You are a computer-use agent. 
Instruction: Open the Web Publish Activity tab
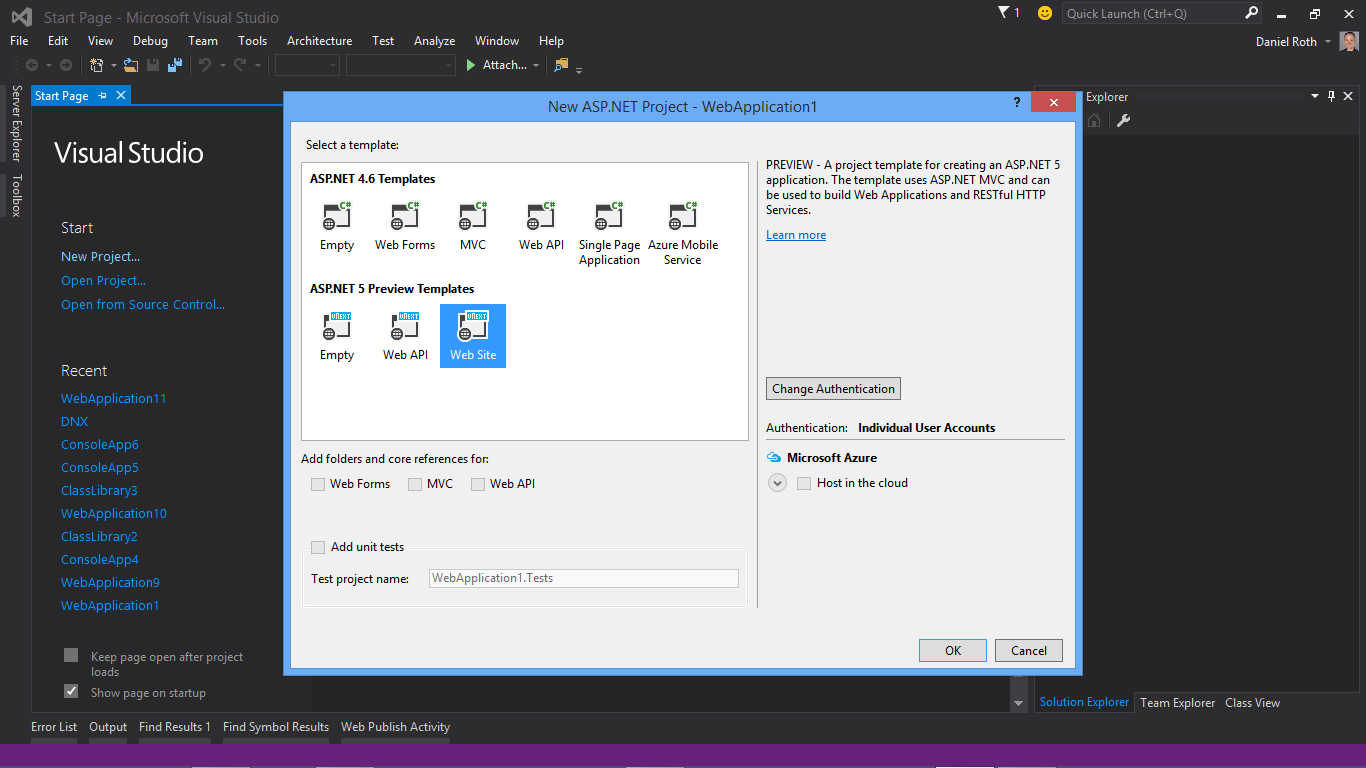(x=395, y=727)
